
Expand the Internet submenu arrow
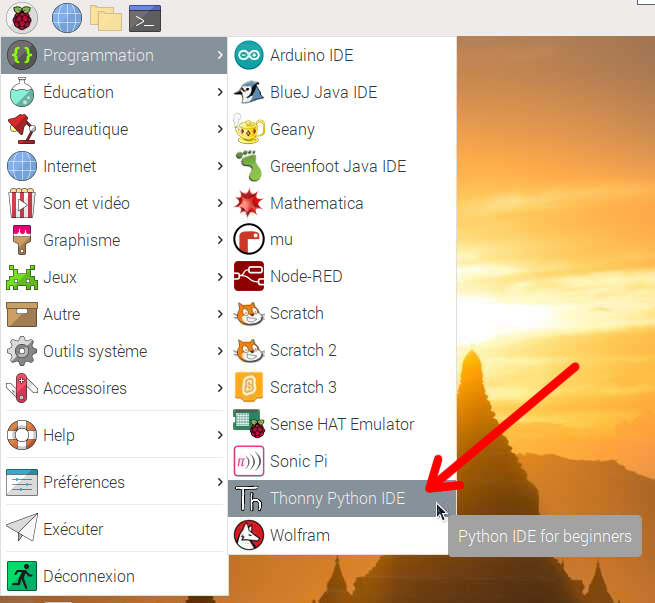click(x=220, y=166)
